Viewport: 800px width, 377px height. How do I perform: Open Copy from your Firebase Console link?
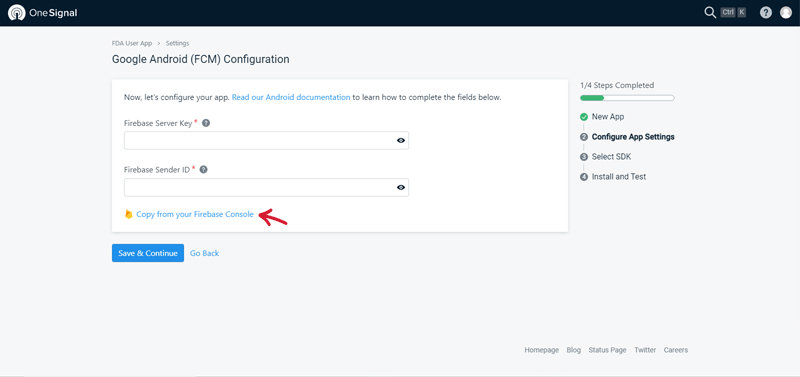[195, 214]
